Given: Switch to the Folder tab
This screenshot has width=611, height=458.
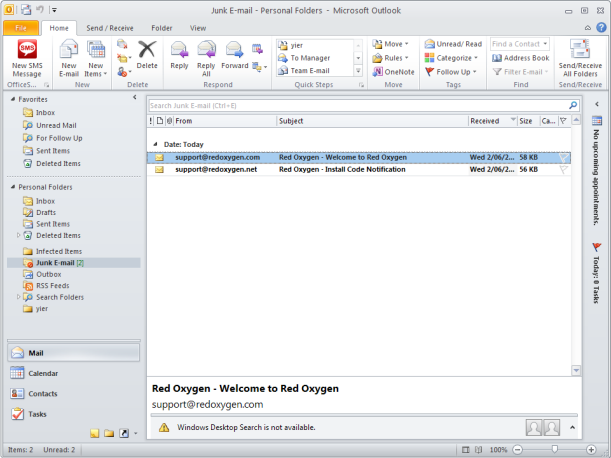Looking at the screenshot, I should (162, 28).
